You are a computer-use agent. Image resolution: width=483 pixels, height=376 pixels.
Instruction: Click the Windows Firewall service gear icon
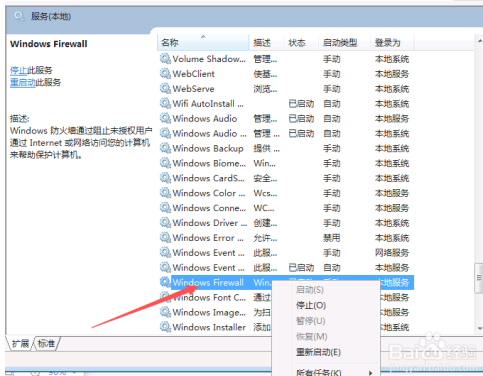165,282
